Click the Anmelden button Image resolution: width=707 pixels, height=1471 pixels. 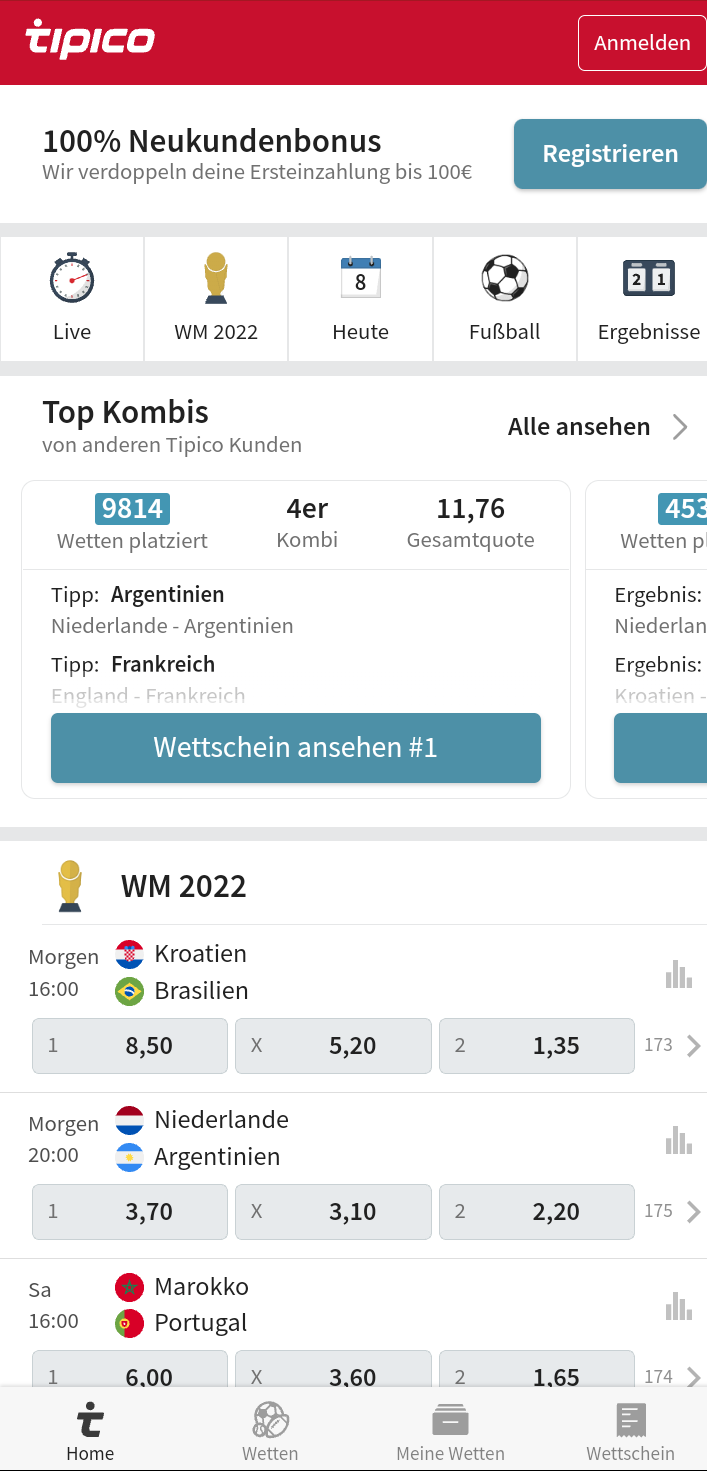tap(642, 43)
